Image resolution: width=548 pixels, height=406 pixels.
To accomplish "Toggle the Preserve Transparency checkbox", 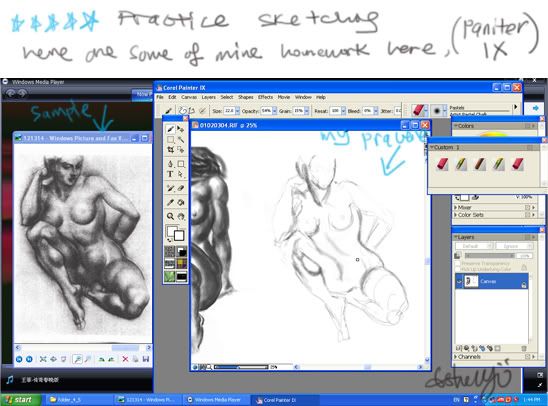I will point(458,264).
